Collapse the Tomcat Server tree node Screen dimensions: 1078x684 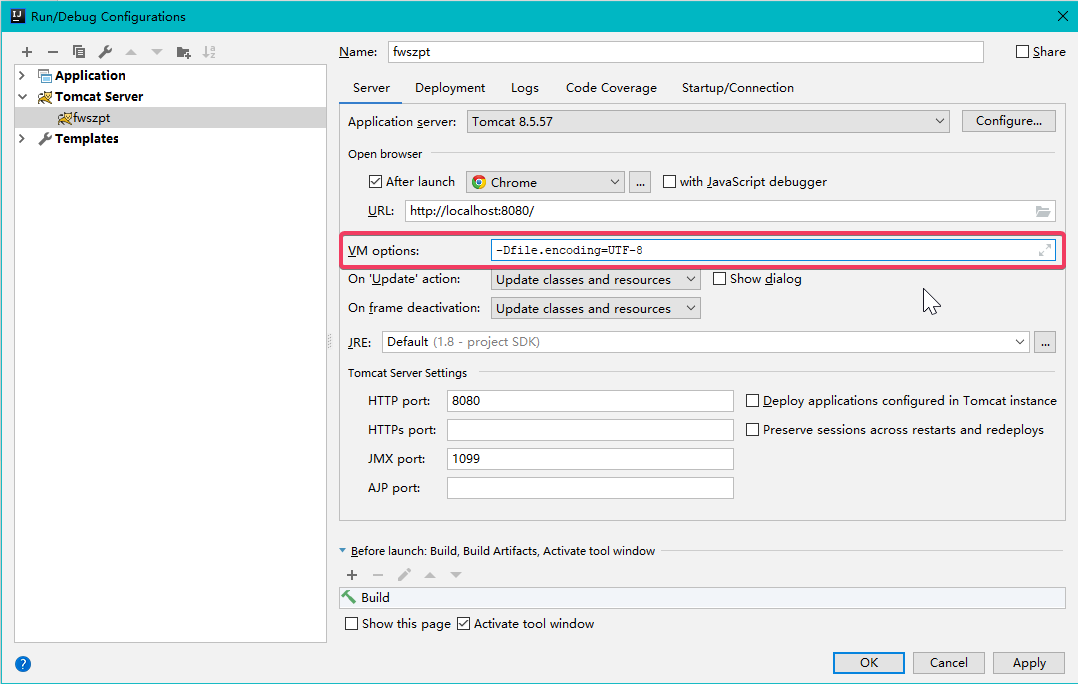click(22, 96)
